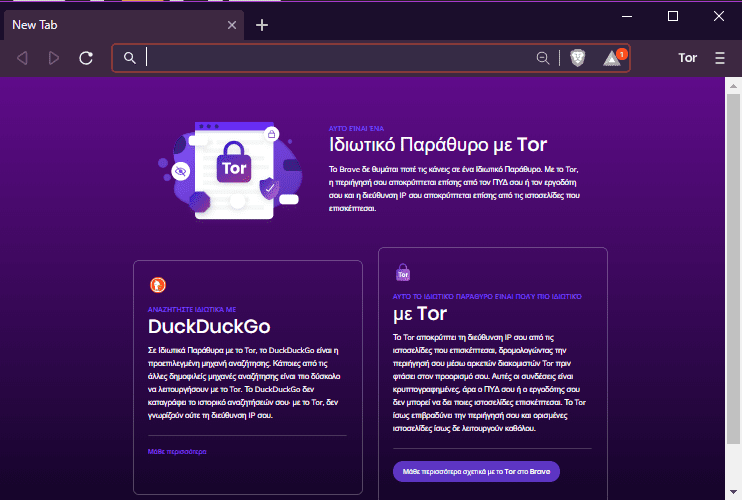Open a new tab with plus button

click(x=262, y=25)
